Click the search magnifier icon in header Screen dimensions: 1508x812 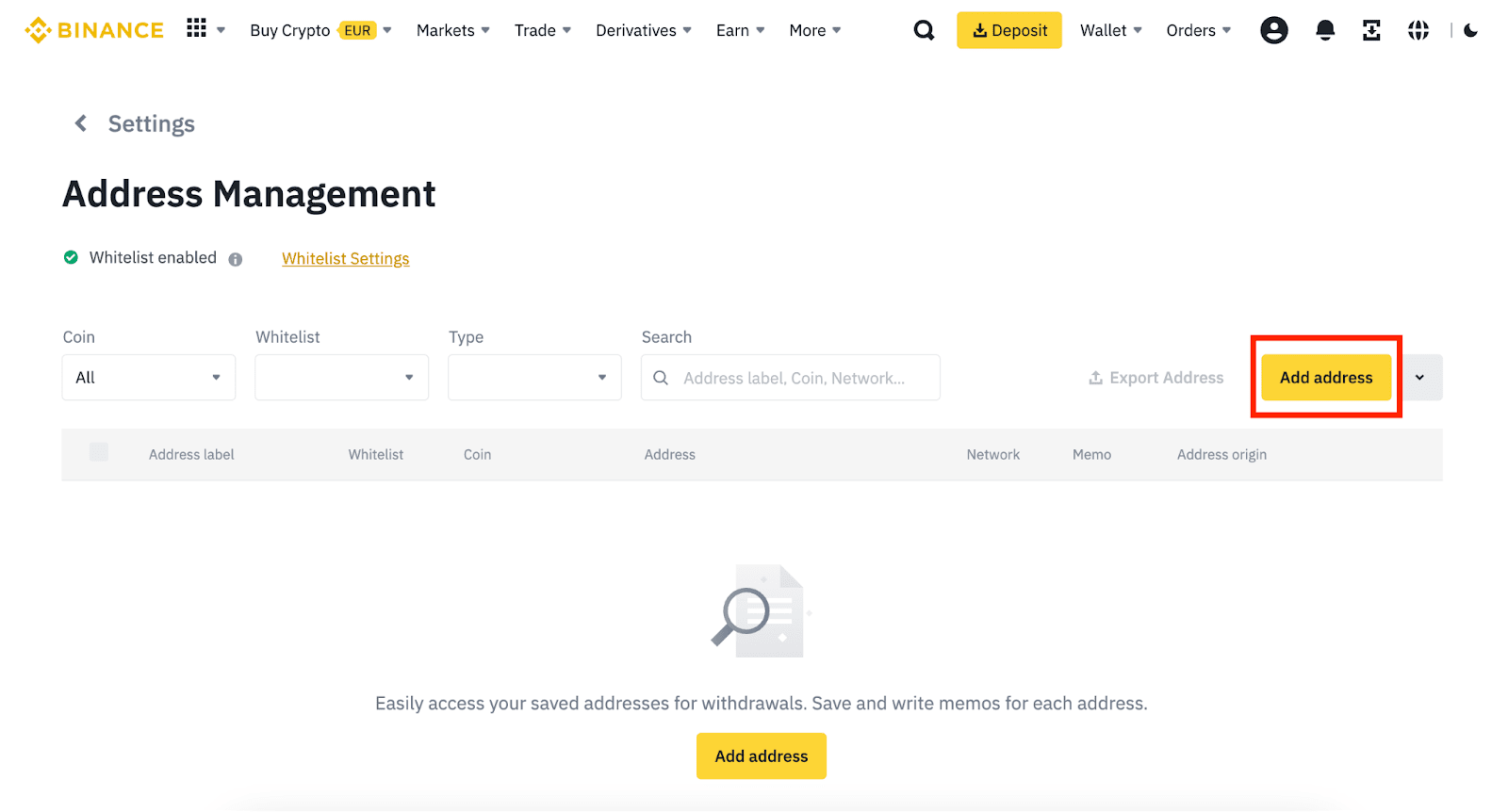click(x=924, y=30)
